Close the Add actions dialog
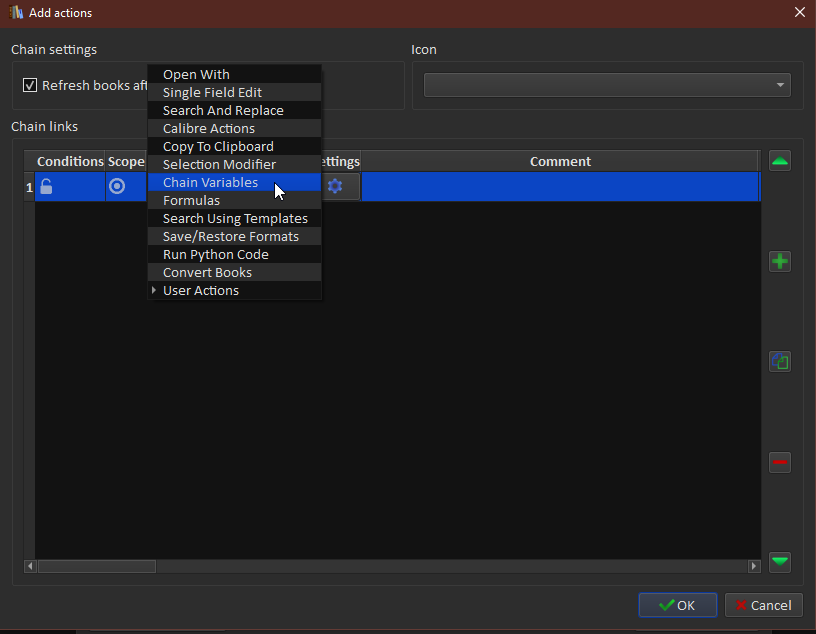Viewport: 816px width, 634px height. point(800,12)
